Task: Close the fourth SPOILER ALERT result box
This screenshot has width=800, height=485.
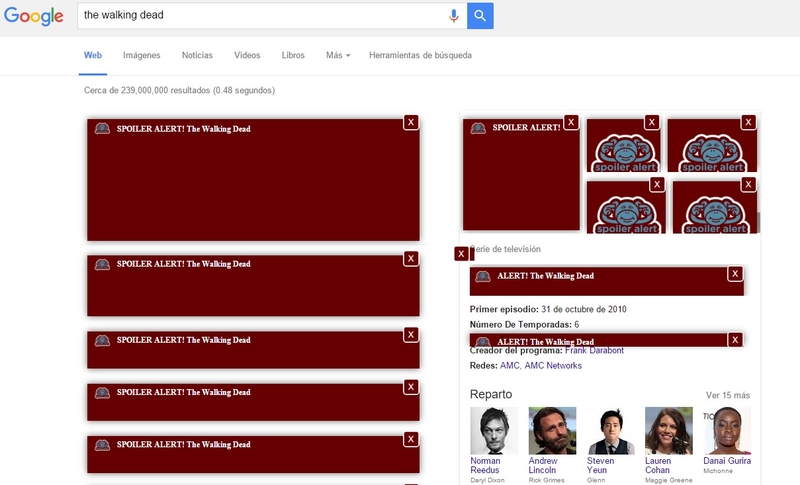Action: [411, 387]
